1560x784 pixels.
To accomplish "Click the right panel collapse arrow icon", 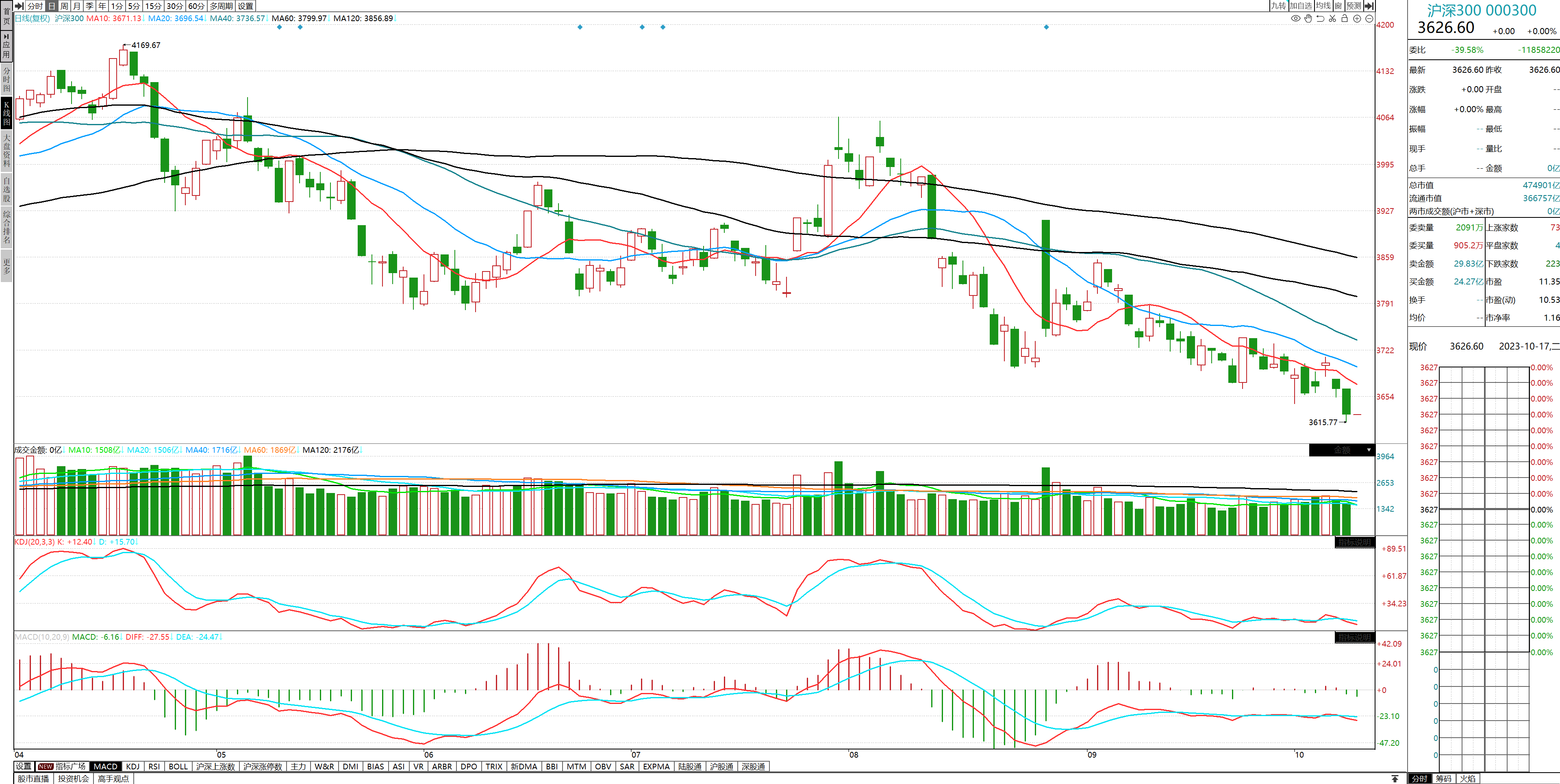I will 1369,6.
